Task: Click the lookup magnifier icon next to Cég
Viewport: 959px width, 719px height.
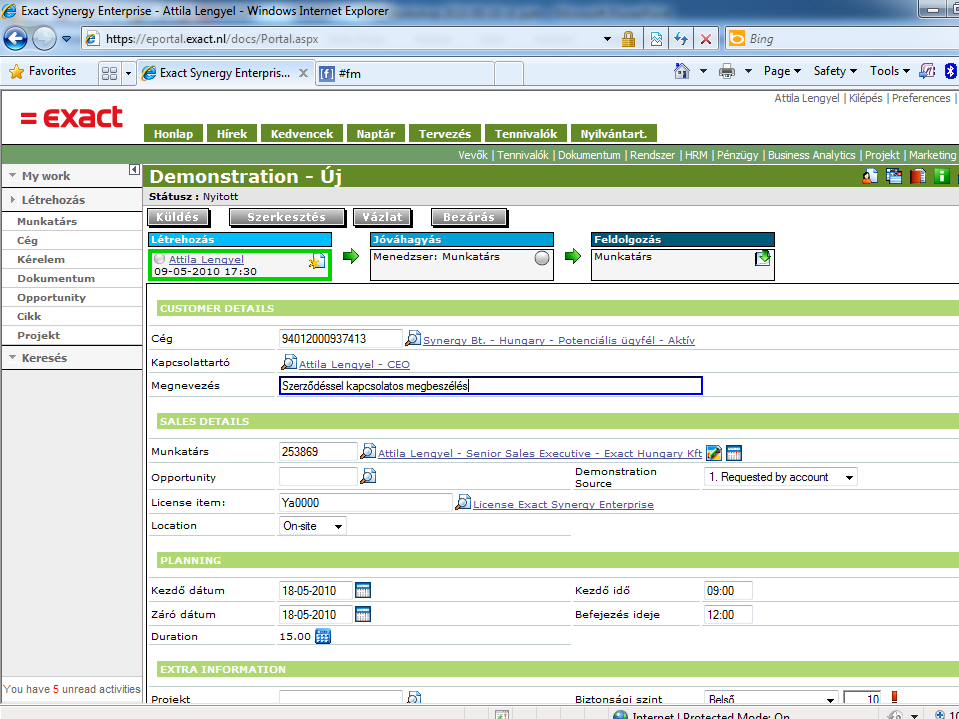Action: [x=413, y=337]
